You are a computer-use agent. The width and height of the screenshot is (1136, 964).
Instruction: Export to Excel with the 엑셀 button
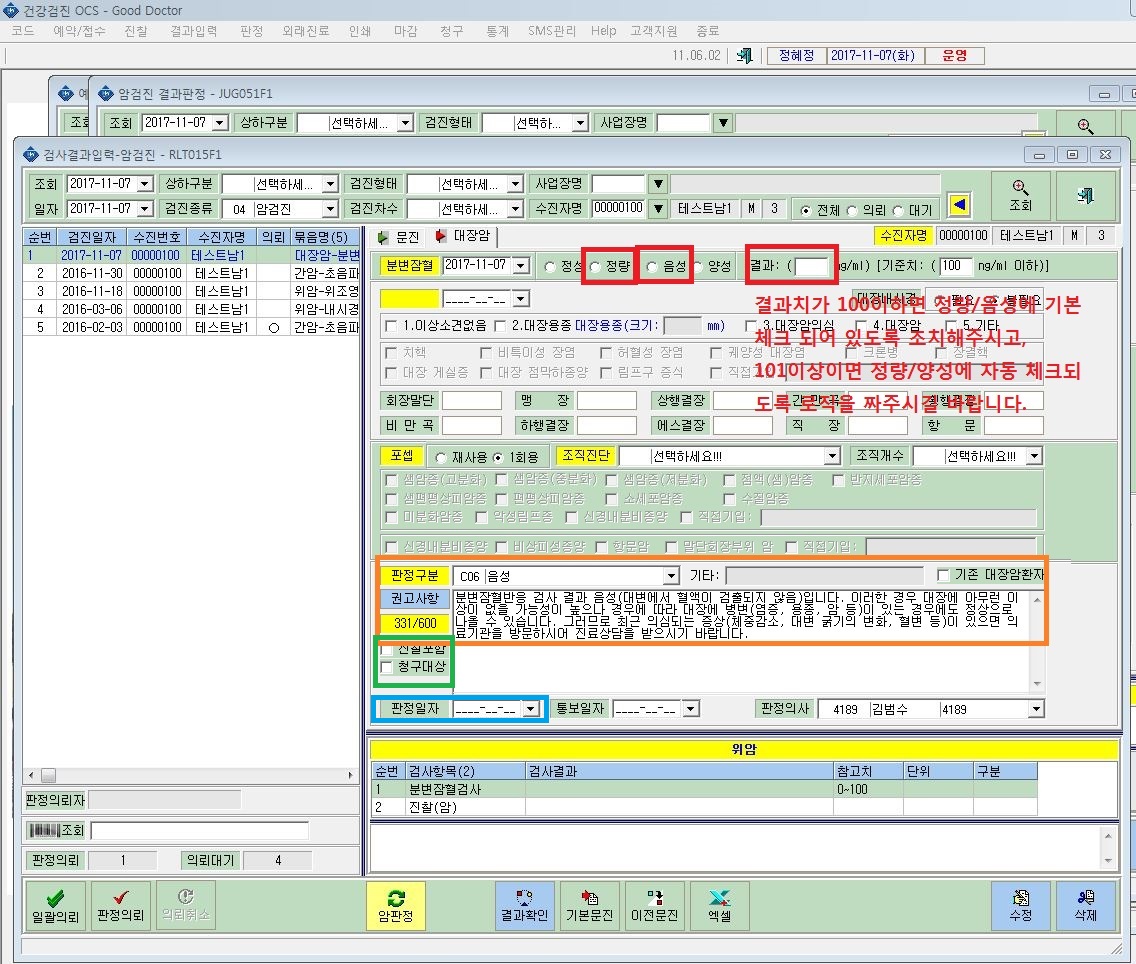(719, 905)
